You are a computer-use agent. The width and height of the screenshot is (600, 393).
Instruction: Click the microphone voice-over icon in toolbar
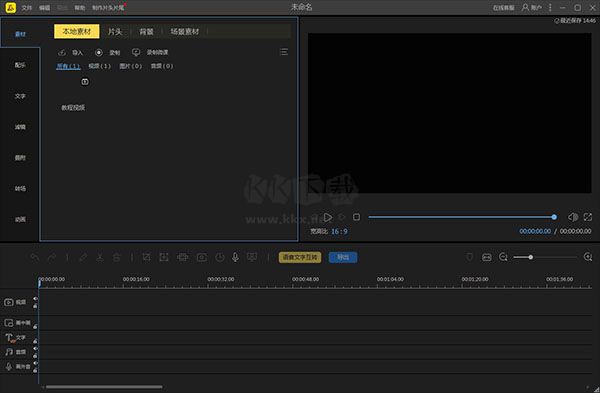click(x=235, y=258)
